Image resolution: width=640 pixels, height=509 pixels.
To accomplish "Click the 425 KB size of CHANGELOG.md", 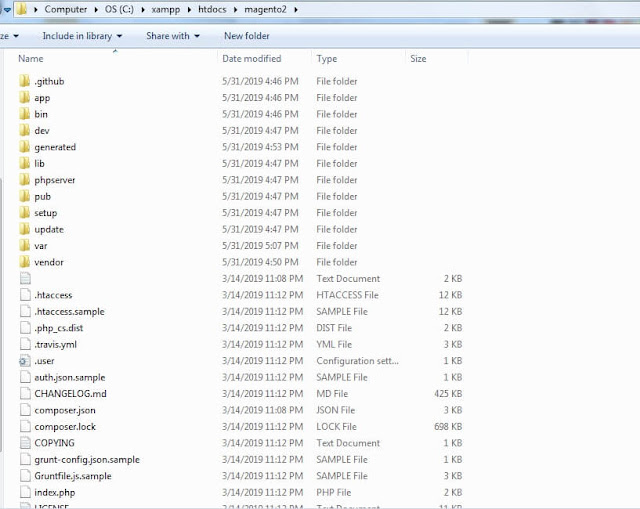I will tap(448, 393).
